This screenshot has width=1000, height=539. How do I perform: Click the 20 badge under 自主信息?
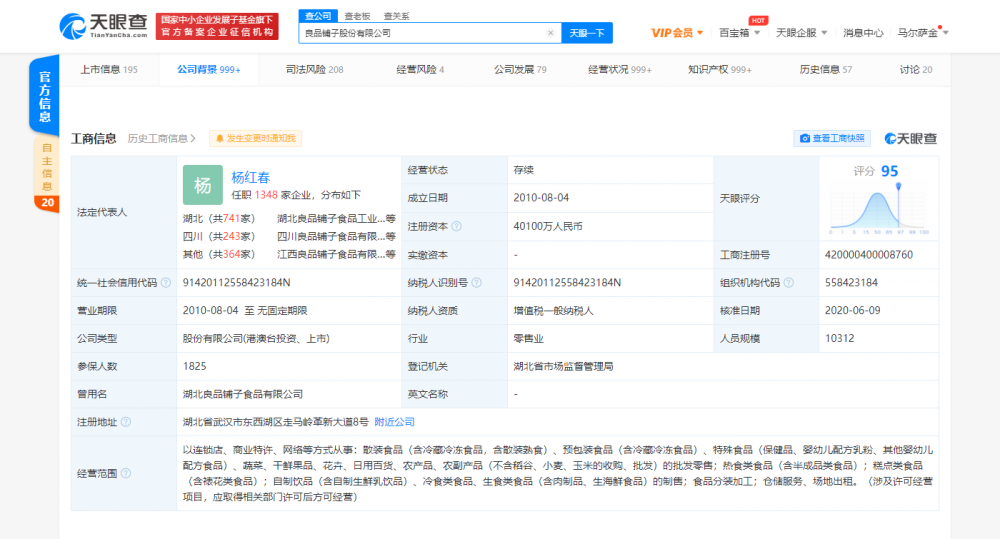(47, 203)
